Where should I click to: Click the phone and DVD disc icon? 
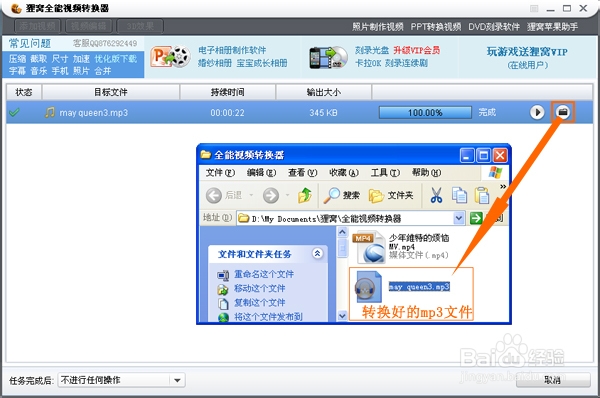coord(328,57)
